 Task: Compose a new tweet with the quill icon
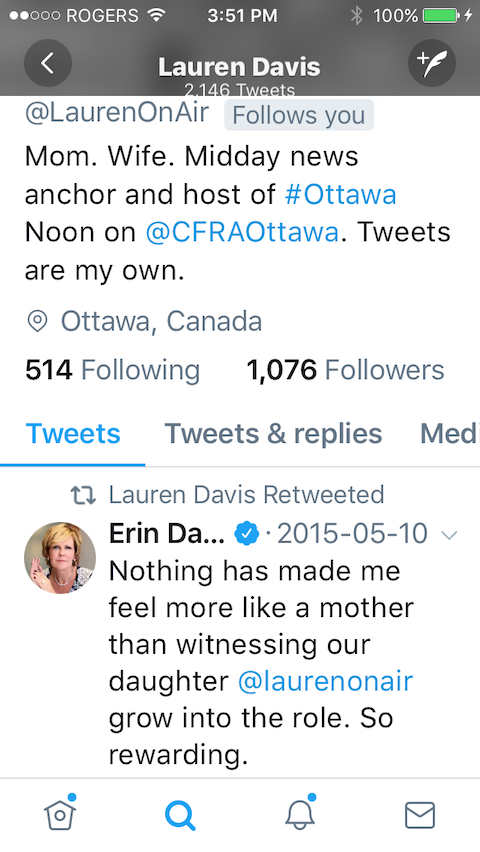432,64
